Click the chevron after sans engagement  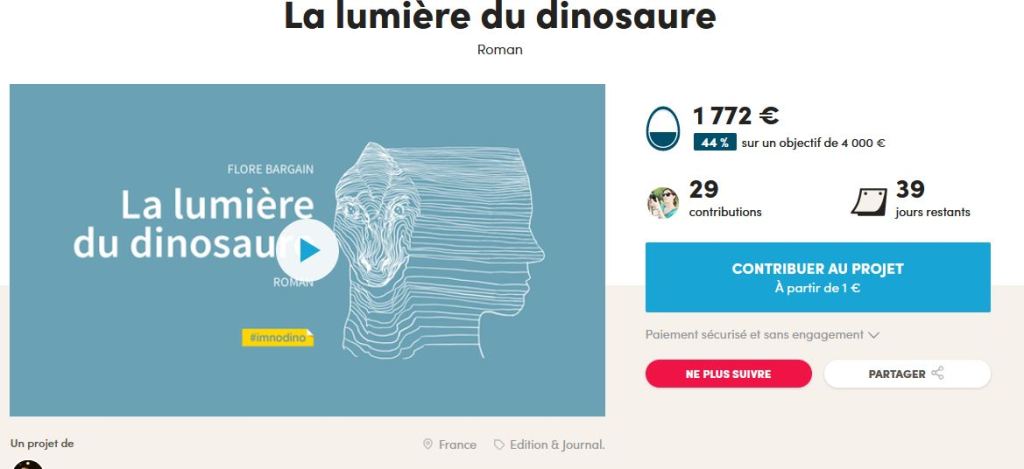[873, 335]
